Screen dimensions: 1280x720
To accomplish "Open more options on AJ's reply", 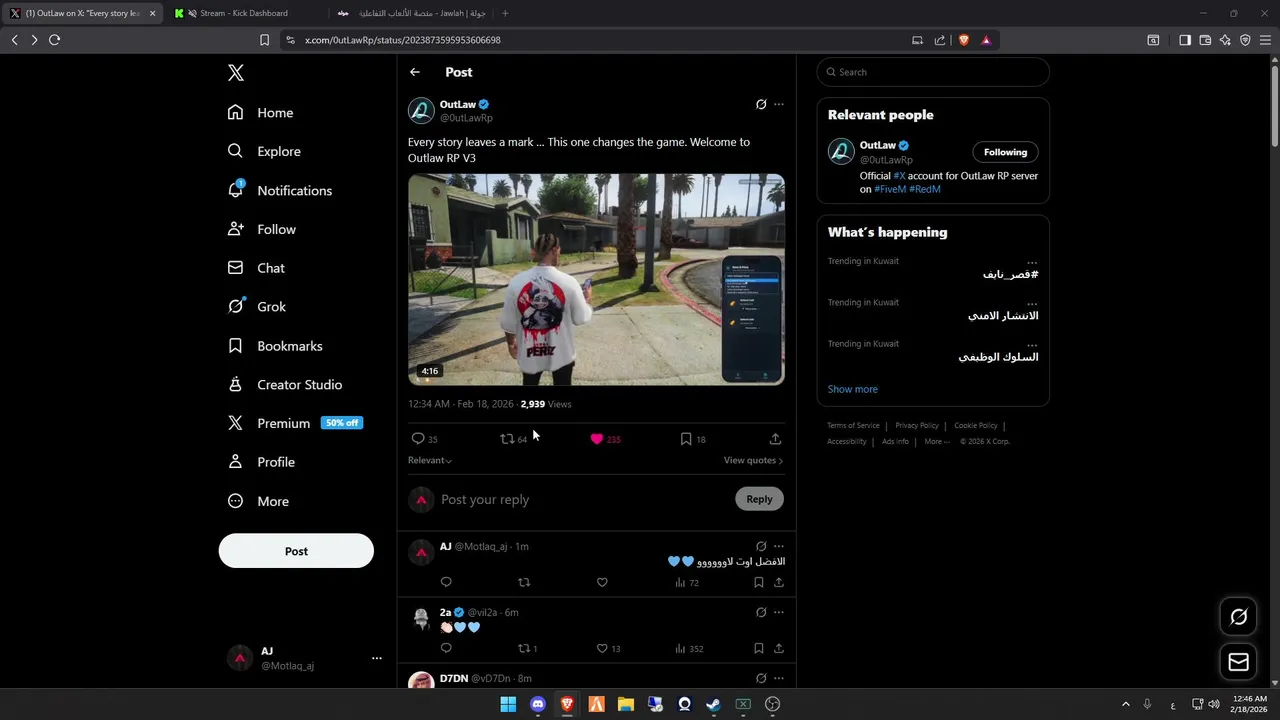I will coord(779,546).
